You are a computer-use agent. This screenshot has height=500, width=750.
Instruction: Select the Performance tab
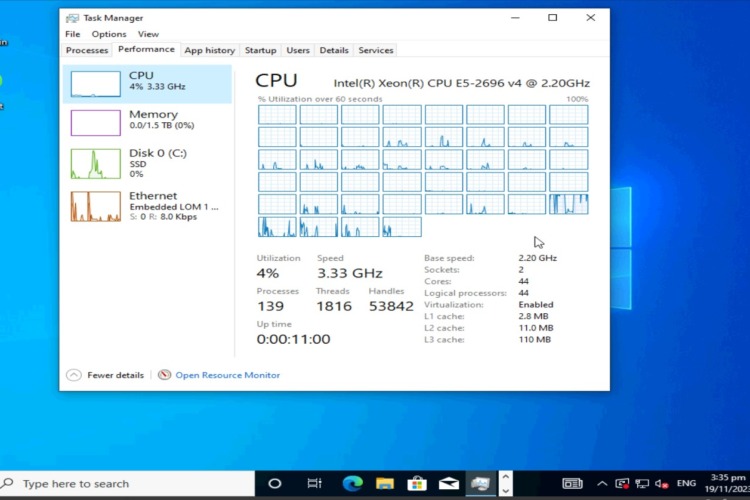tap(146, 49)
